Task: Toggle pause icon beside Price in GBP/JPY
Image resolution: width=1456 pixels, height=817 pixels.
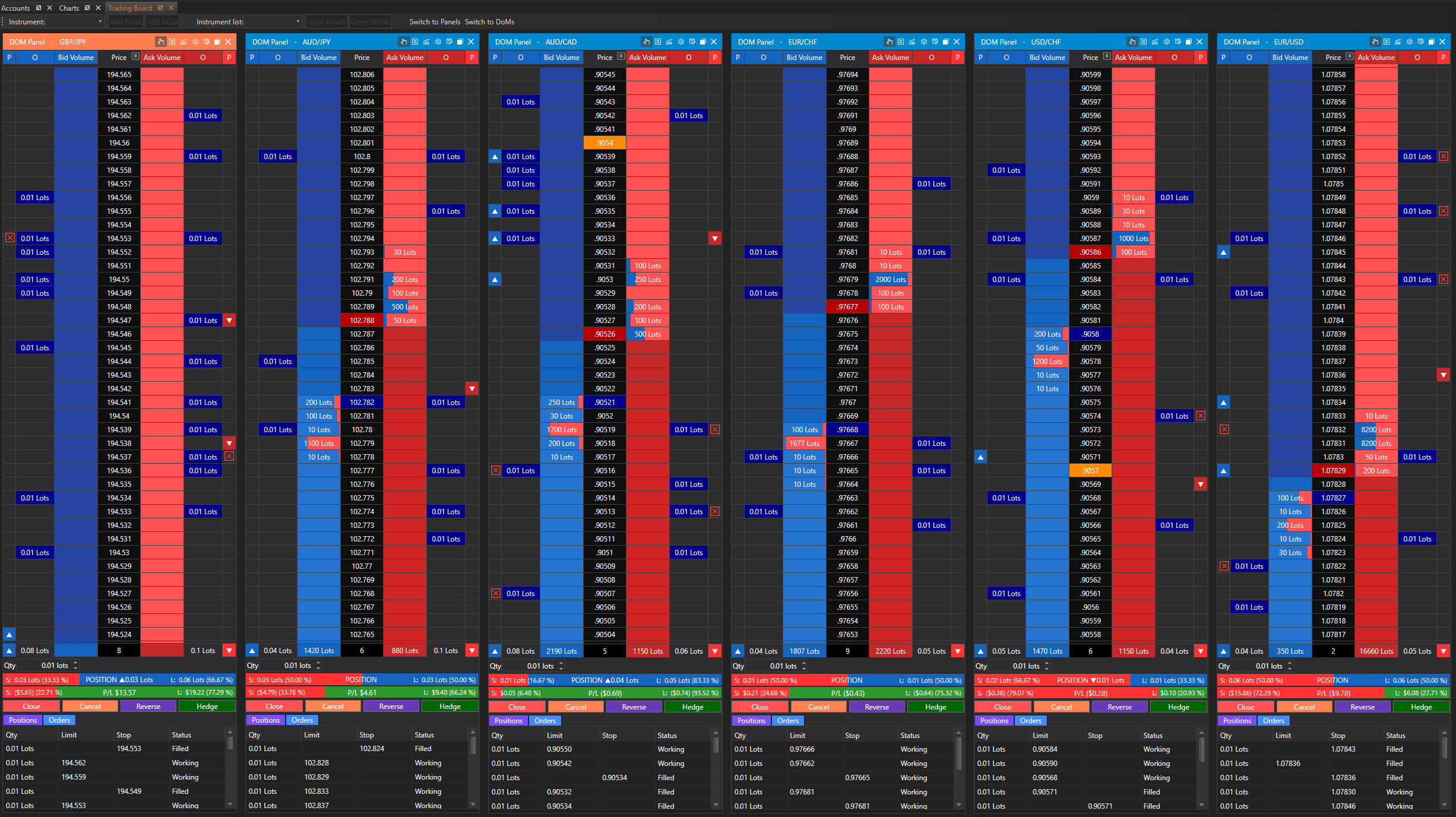Action: point(135,57)
